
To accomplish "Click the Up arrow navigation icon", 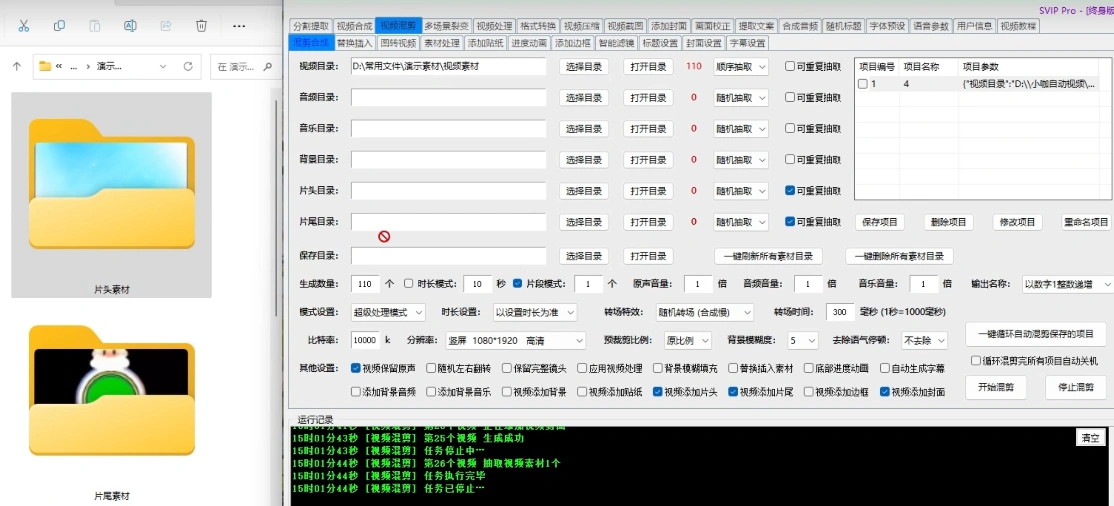I will pos(16,67).
